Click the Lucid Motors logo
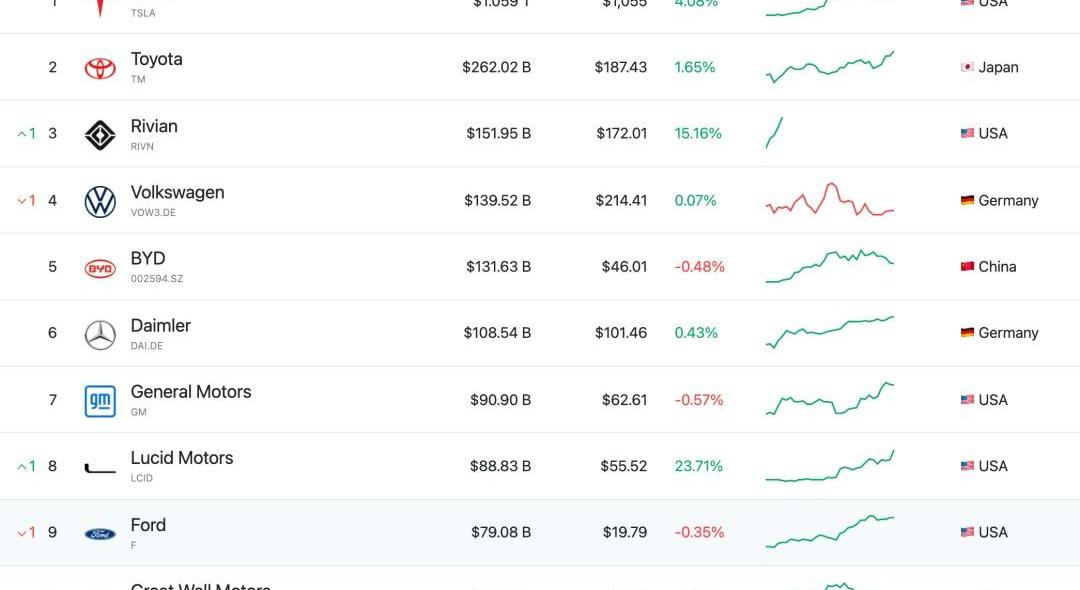Image resolution: width=1080 pixels, height=590 pixels. tap(100, 469)
